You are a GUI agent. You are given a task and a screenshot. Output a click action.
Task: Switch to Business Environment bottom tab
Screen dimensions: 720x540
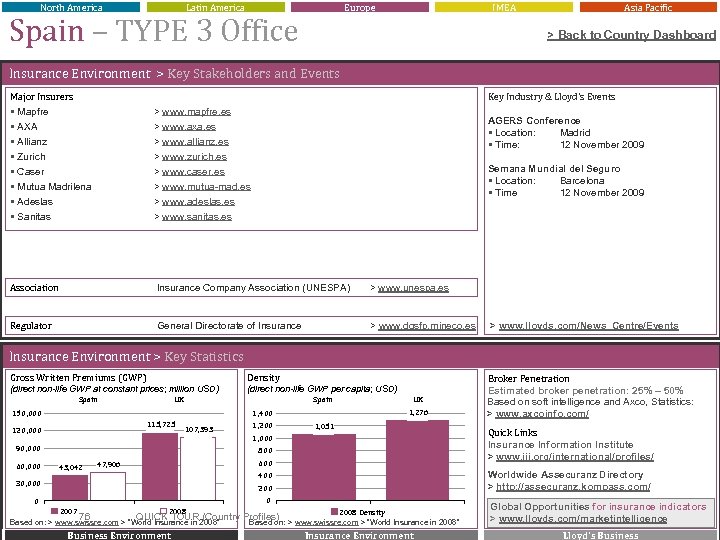pyautogui.click(x=119, y=535)
